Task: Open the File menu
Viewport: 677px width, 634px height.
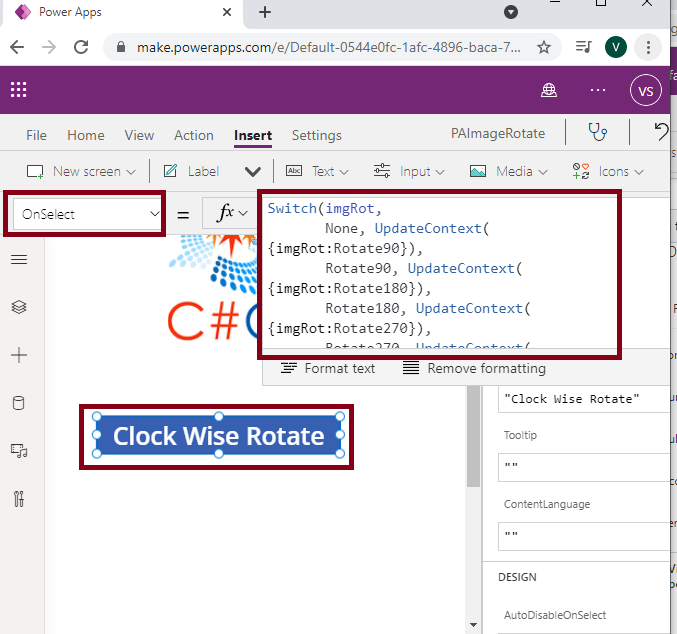Action: point(36,135)
